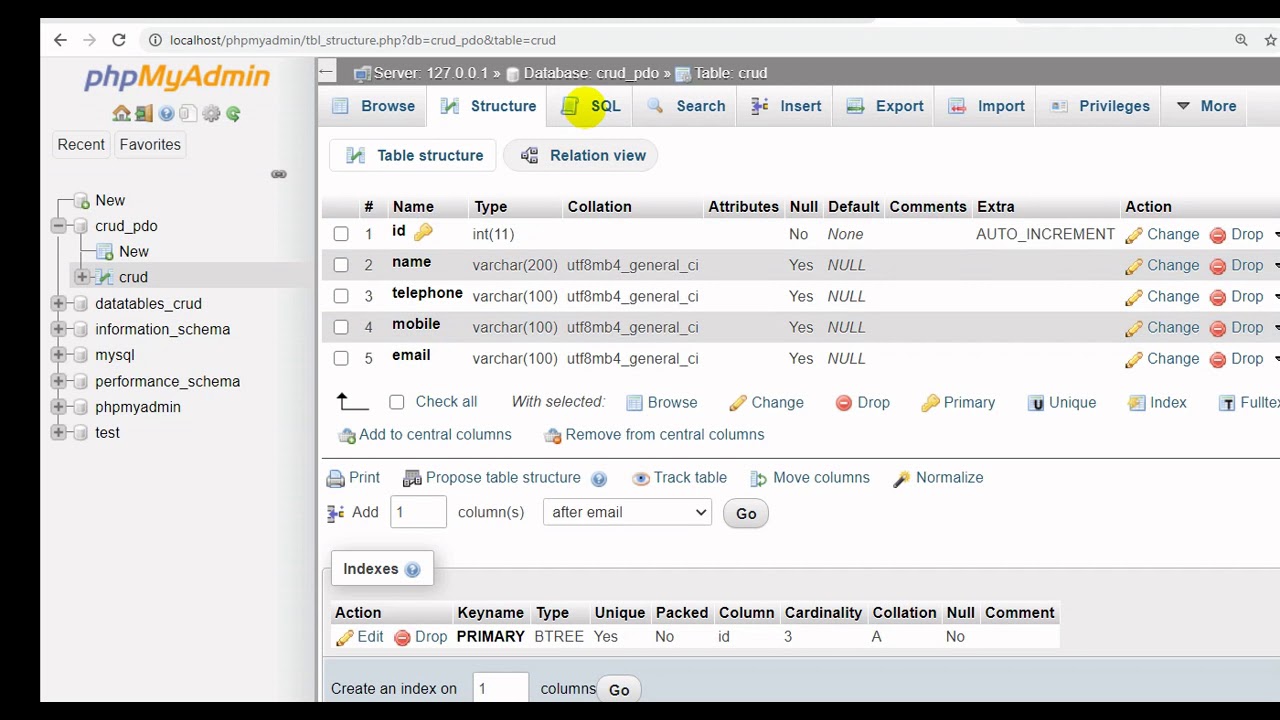Switch to the Browse tab
The width and height of the screenshot is (1280, 720).
(x=373, y=106)
